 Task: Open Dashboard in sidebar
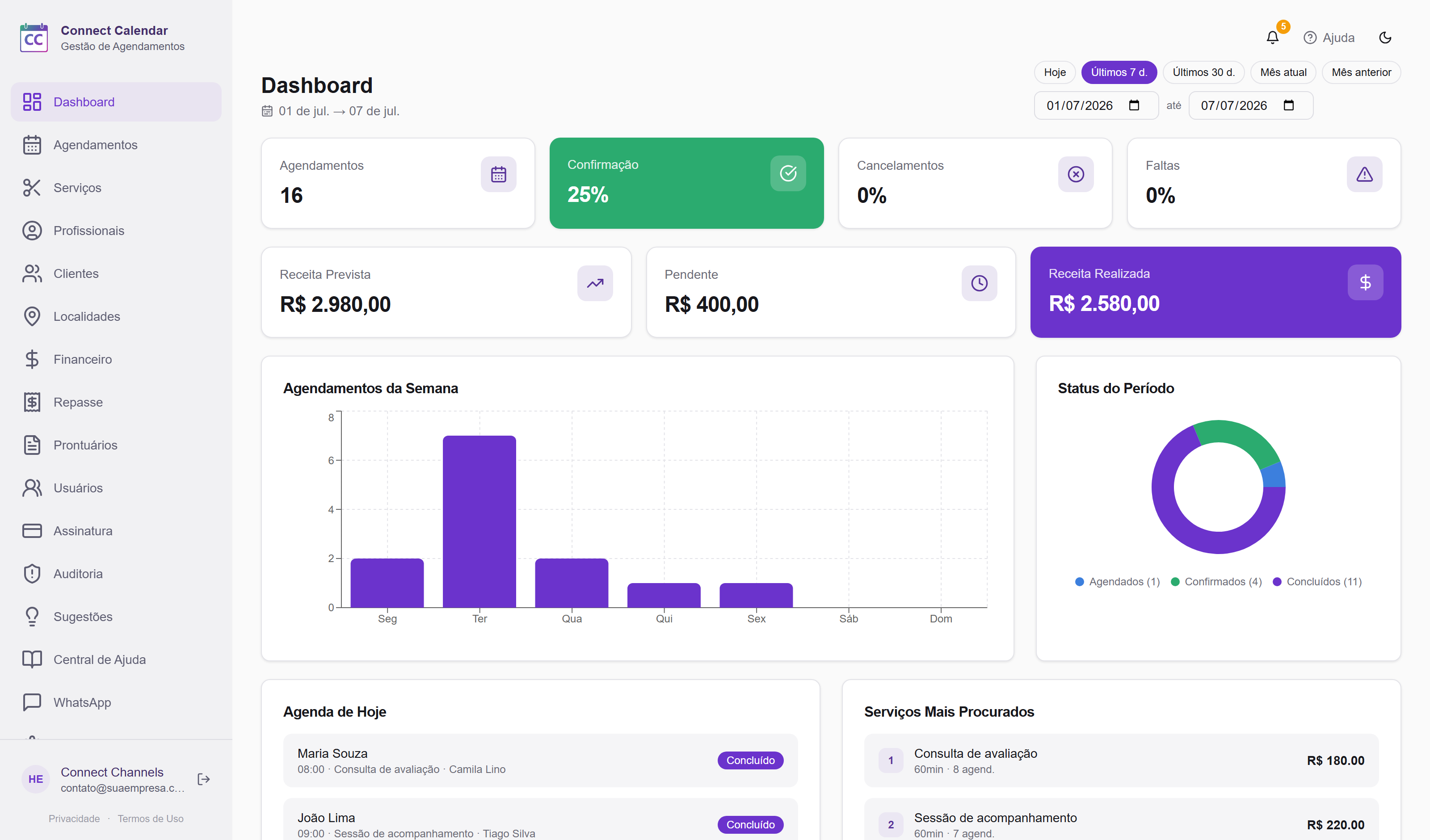click(116, 101)
